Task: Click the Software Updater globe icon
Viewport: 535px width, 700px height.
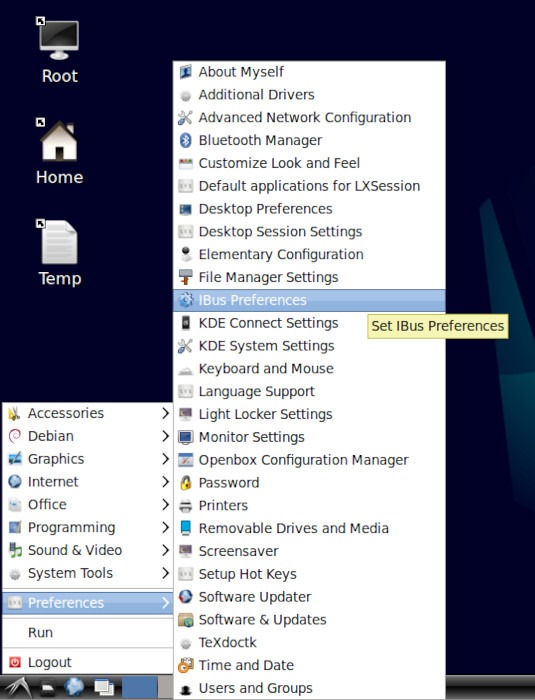Action: tap(185, 597)
